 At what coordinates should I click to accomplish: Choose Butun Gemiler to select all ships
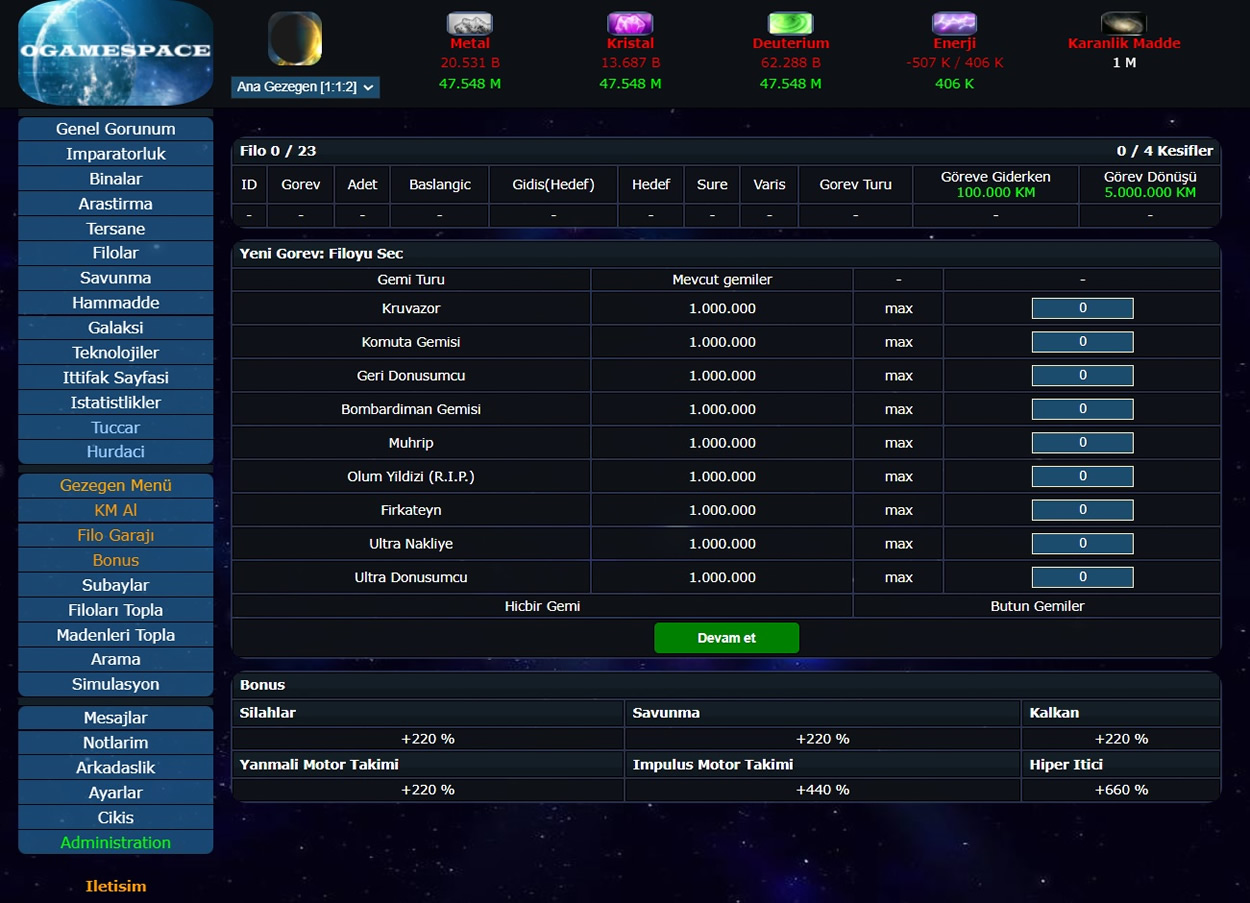(x=1037, y=606)
